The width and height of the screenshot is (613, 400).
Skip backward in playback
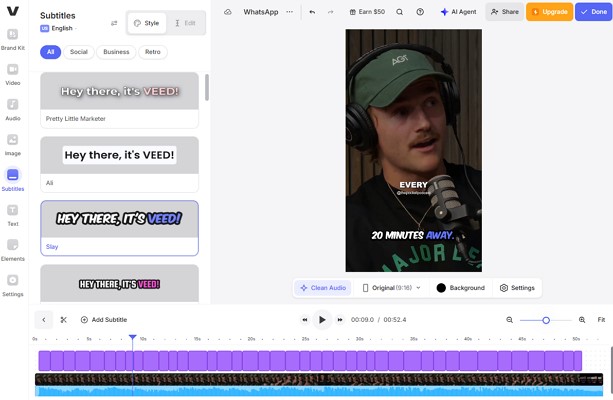click(x=305, y=320)
